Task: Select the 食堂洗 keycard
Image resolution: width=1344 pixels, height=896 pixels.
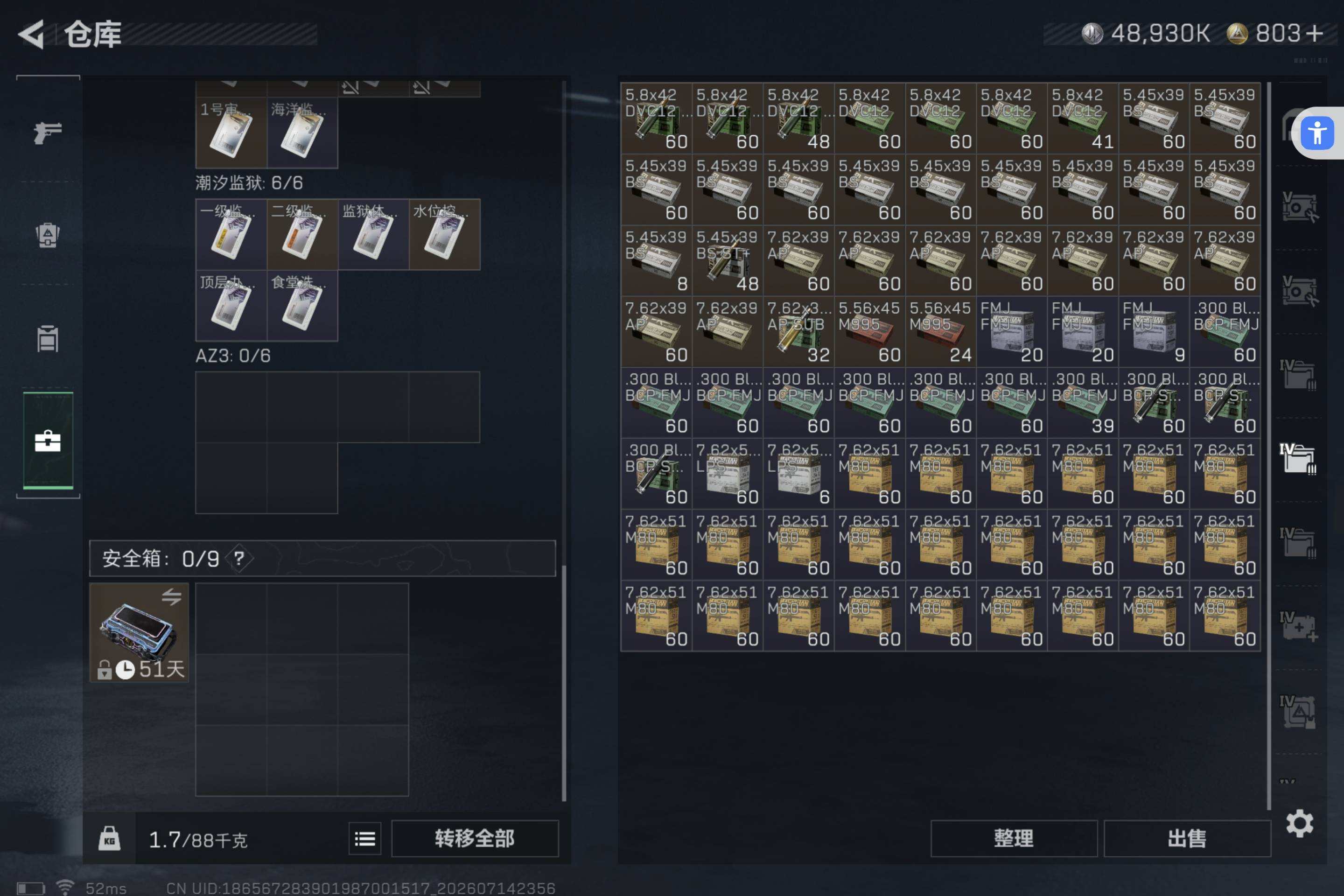Action: [x=302, y=306]
